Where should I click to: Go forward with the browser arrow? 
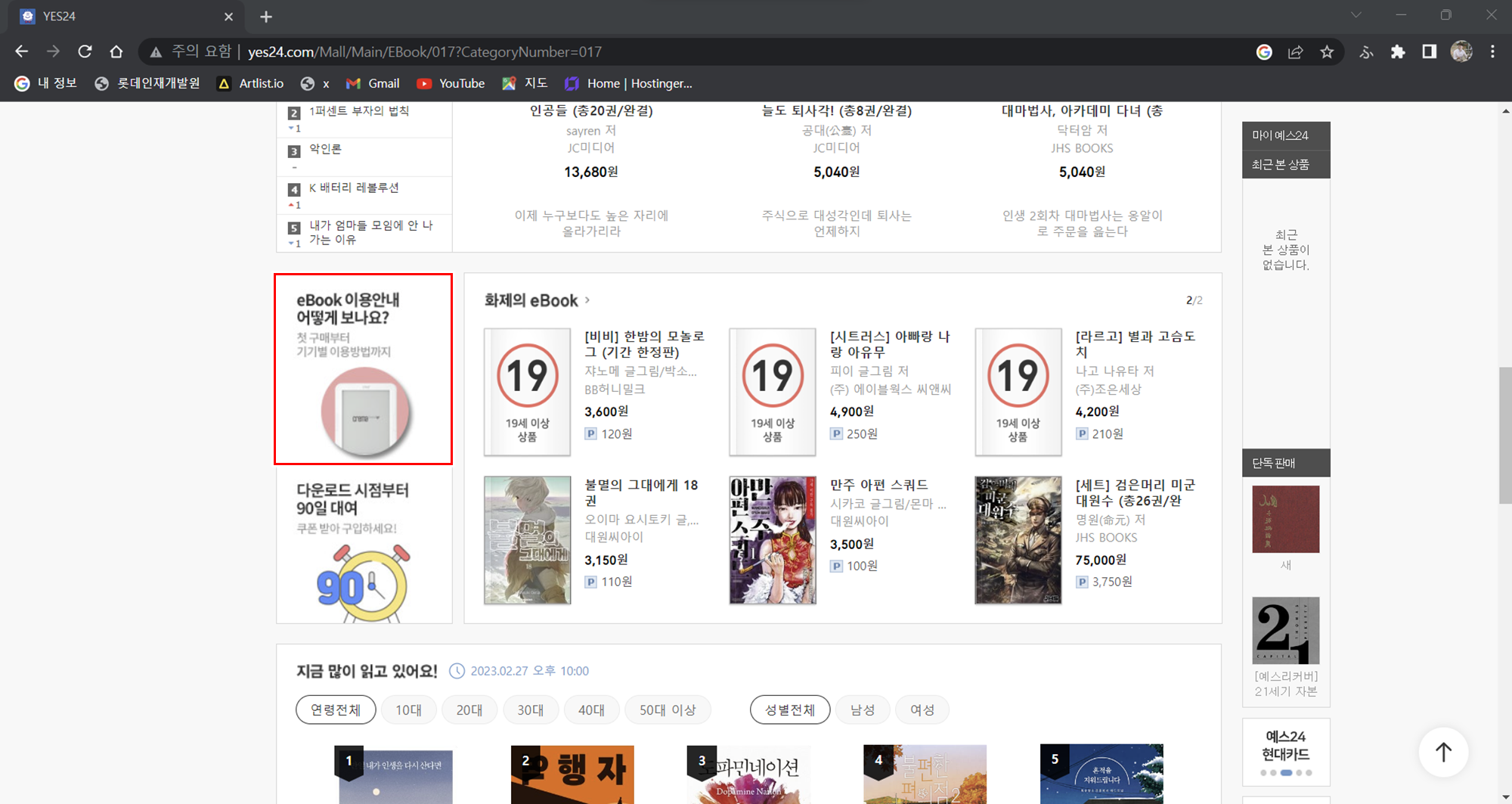click(53, 51)
